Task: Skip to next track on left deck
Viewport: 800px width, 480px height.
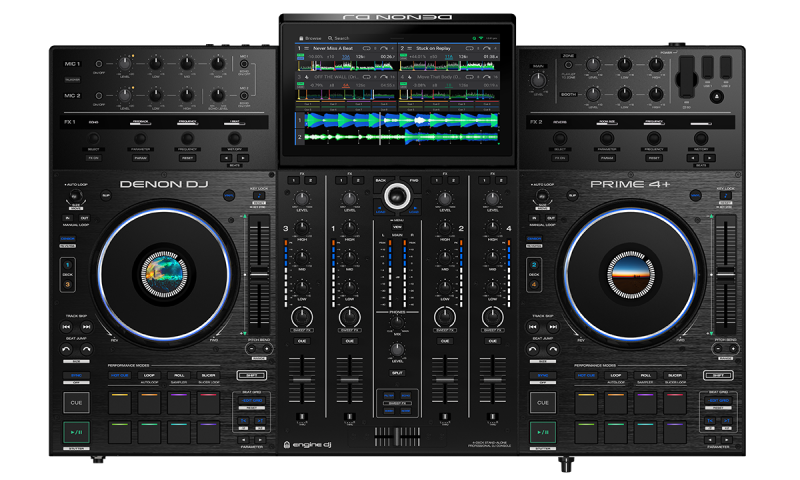Action: (86, 326)
